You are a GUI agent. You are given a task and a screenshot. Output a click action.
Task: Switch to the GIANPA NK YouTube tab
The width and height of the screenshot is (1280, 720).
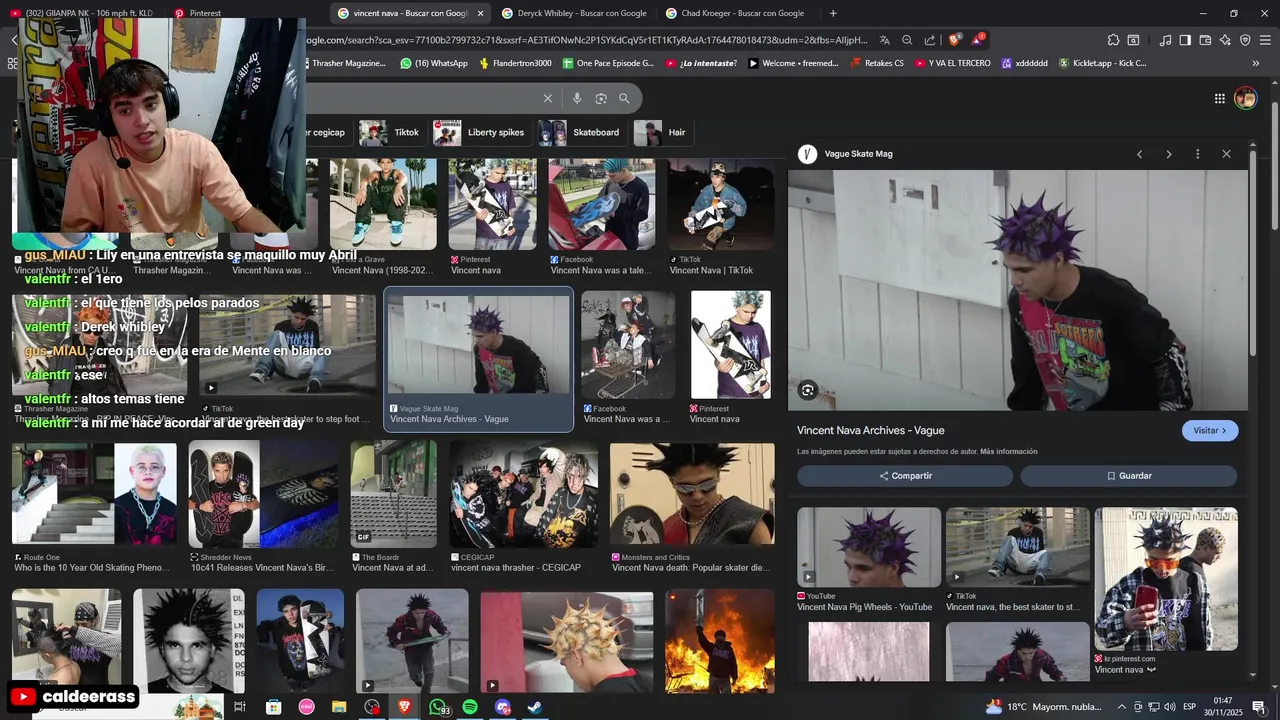click(x=82, y=13)
